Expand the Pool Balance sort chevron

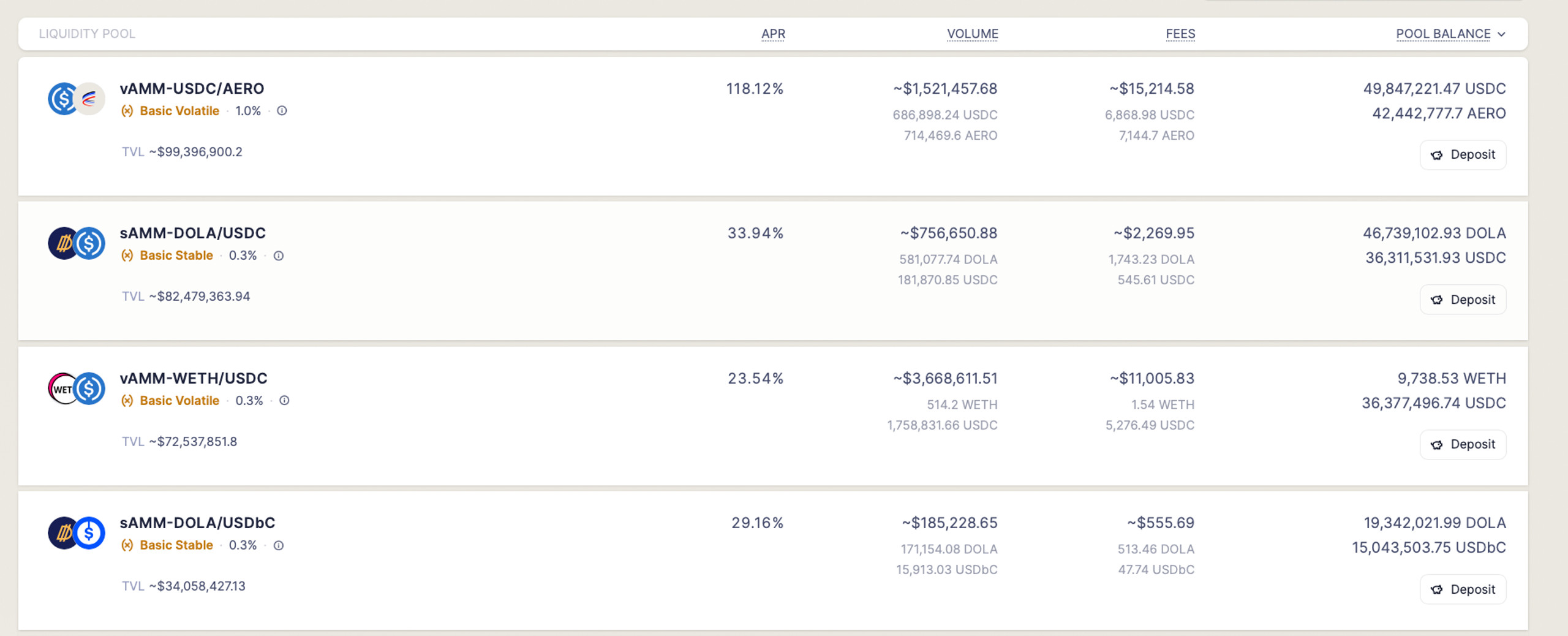coord(1501,34)
